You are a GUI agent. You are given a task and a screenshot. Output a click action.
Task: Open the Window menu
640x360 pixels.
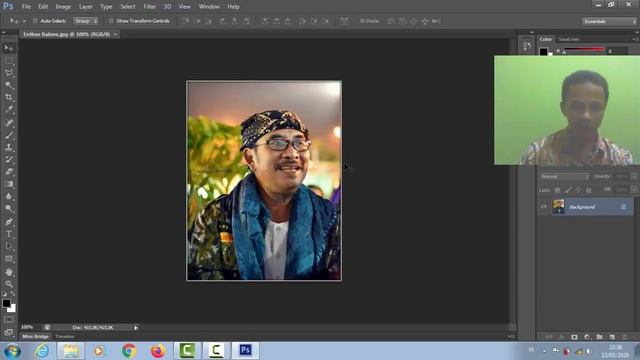point(209,7)
